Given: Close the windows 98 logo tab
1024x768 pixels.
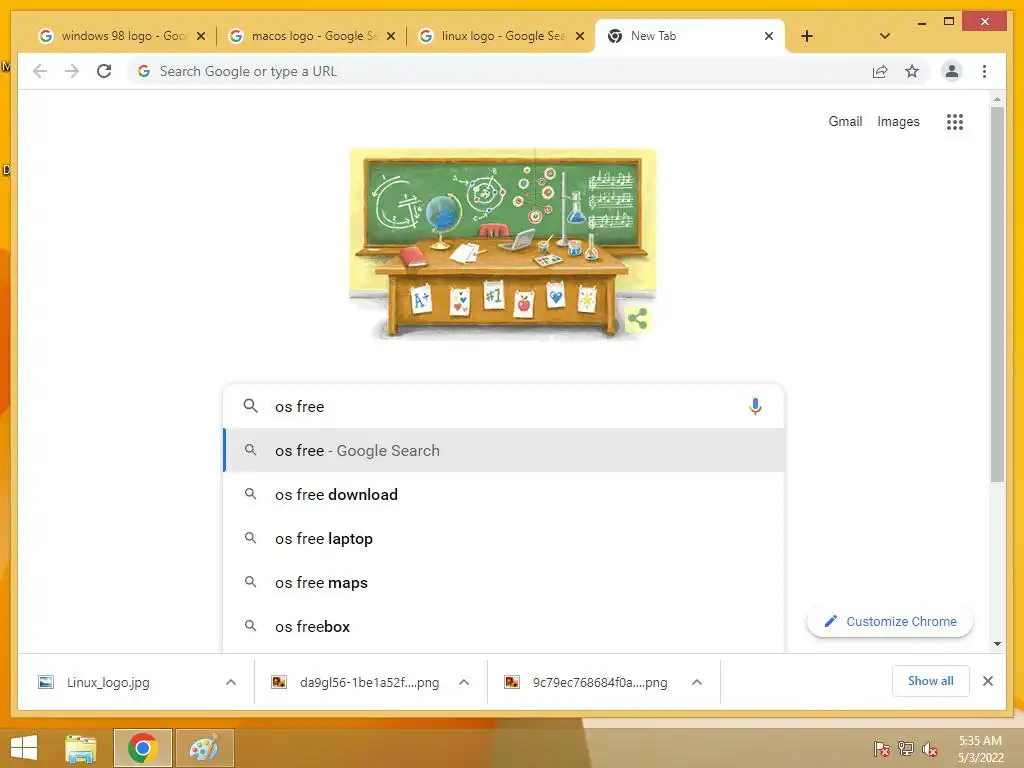Looking at the screenshot, I should point(201,36).
